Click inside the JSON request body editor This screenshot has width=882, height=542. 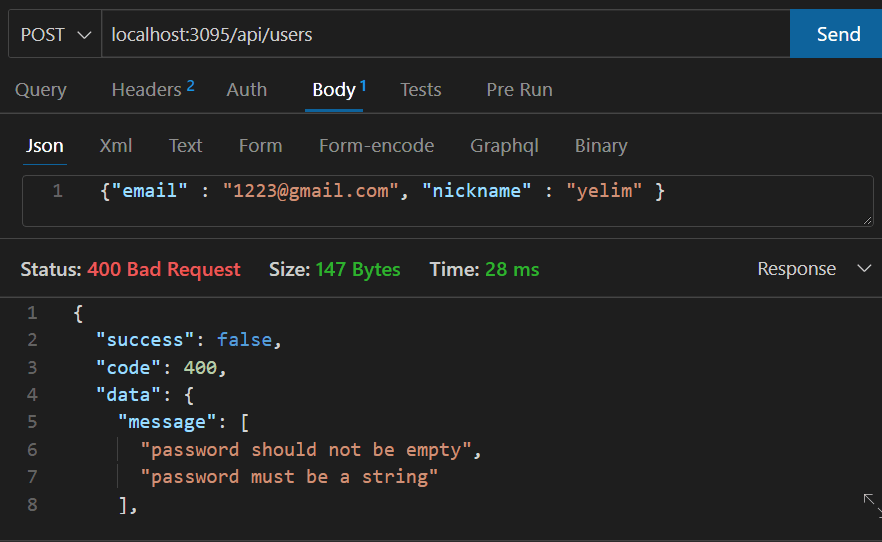[448, 201]
